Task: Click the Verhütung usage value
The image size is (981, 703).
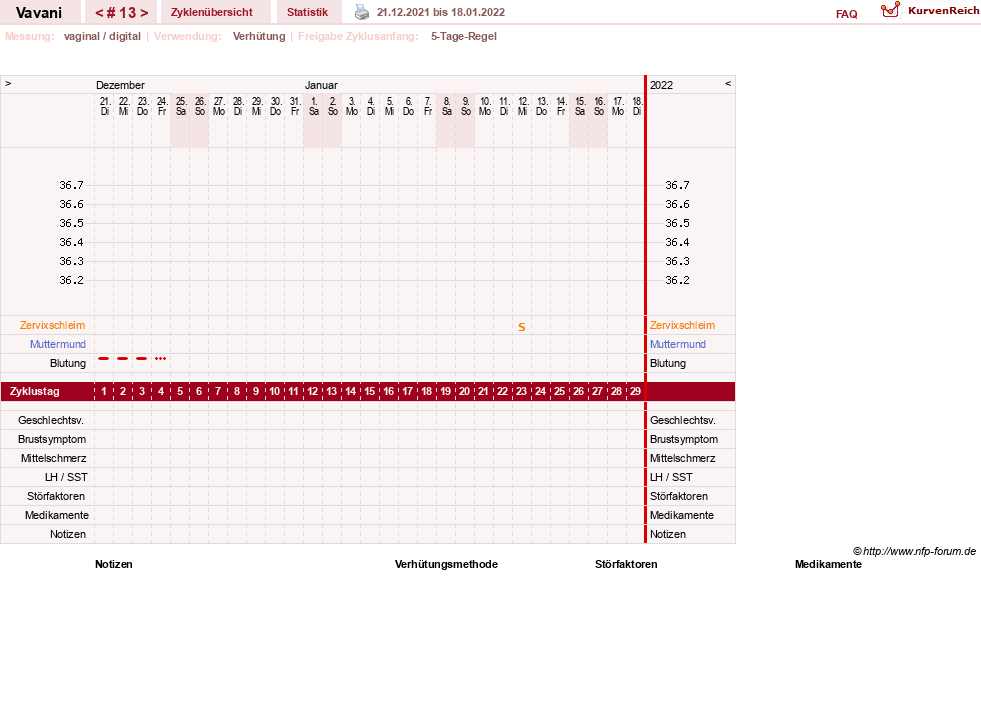Action: 259,36
